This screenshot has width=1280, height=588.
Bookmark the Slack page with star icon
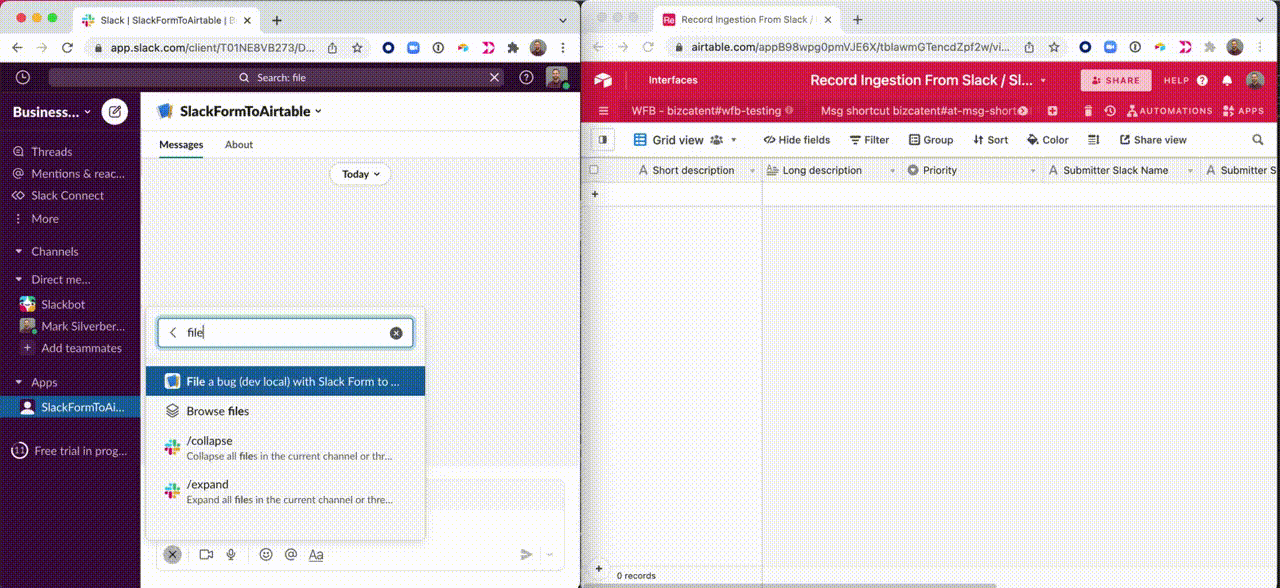pyautogui.click(x=357, y=47)
